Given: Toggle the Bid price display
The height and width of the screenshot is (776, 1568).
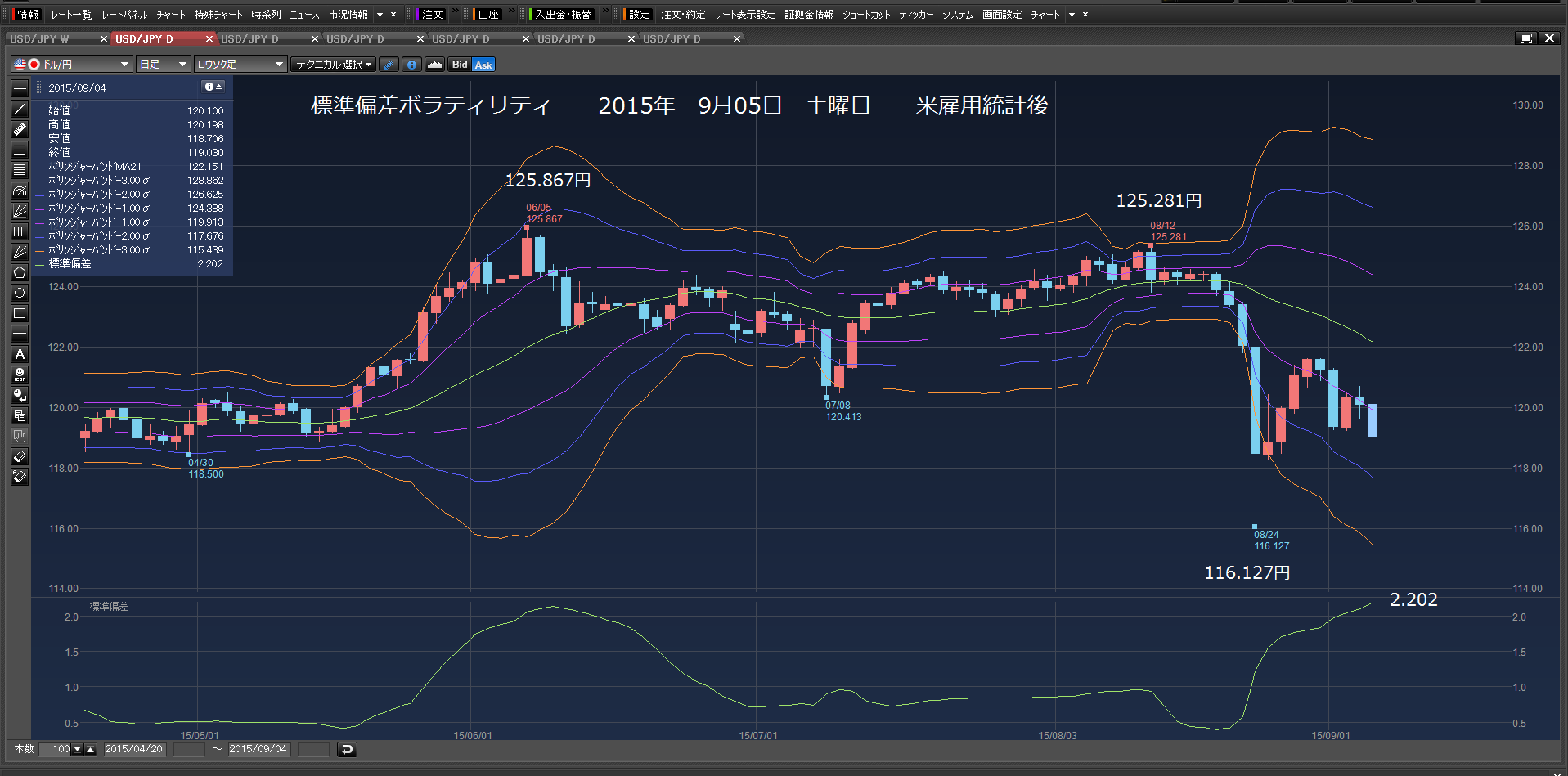Looking at the screenshot, I should coord(460,65).
